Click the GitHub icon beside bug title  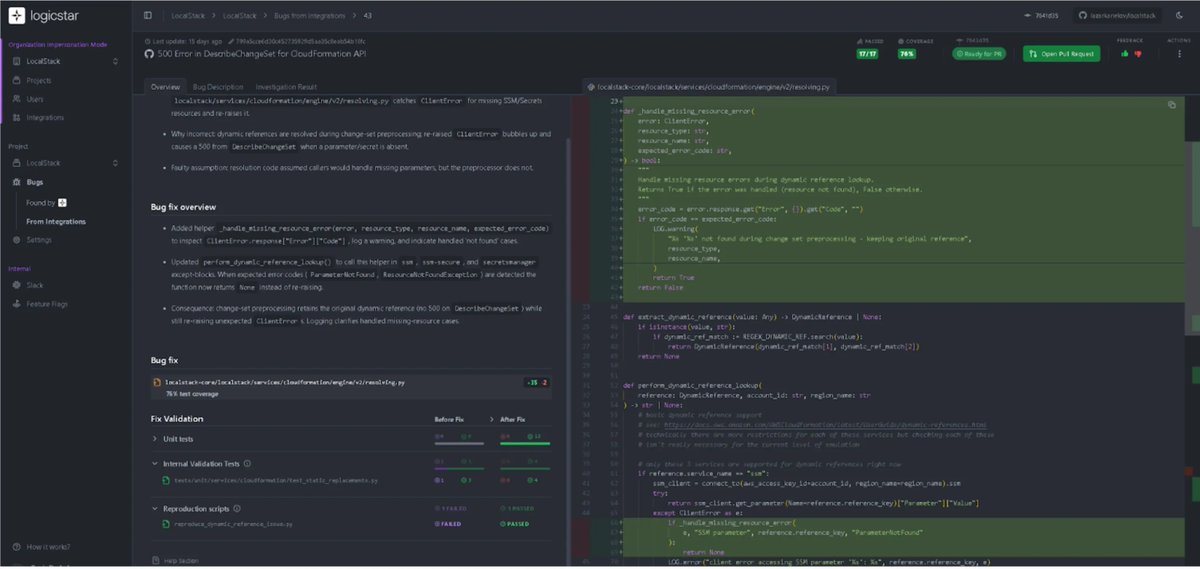click(150, 53)
